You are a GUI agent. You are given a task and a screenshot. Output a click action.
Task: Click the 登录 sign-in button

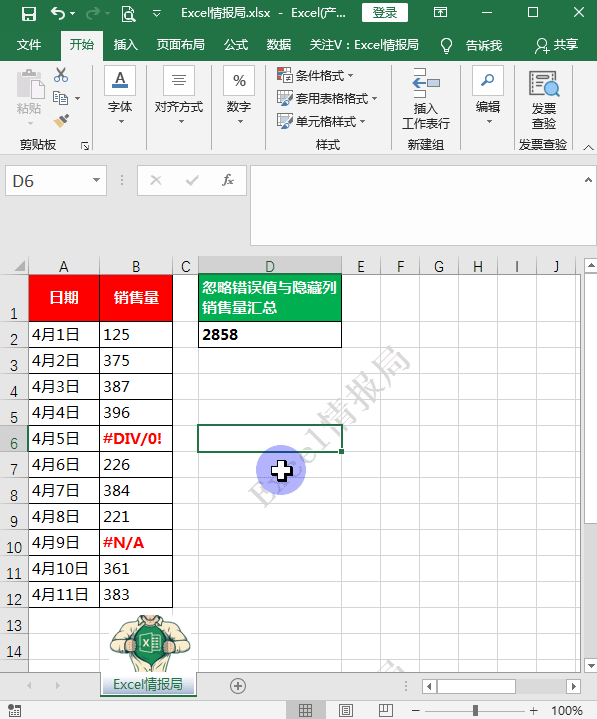(385, 13)
